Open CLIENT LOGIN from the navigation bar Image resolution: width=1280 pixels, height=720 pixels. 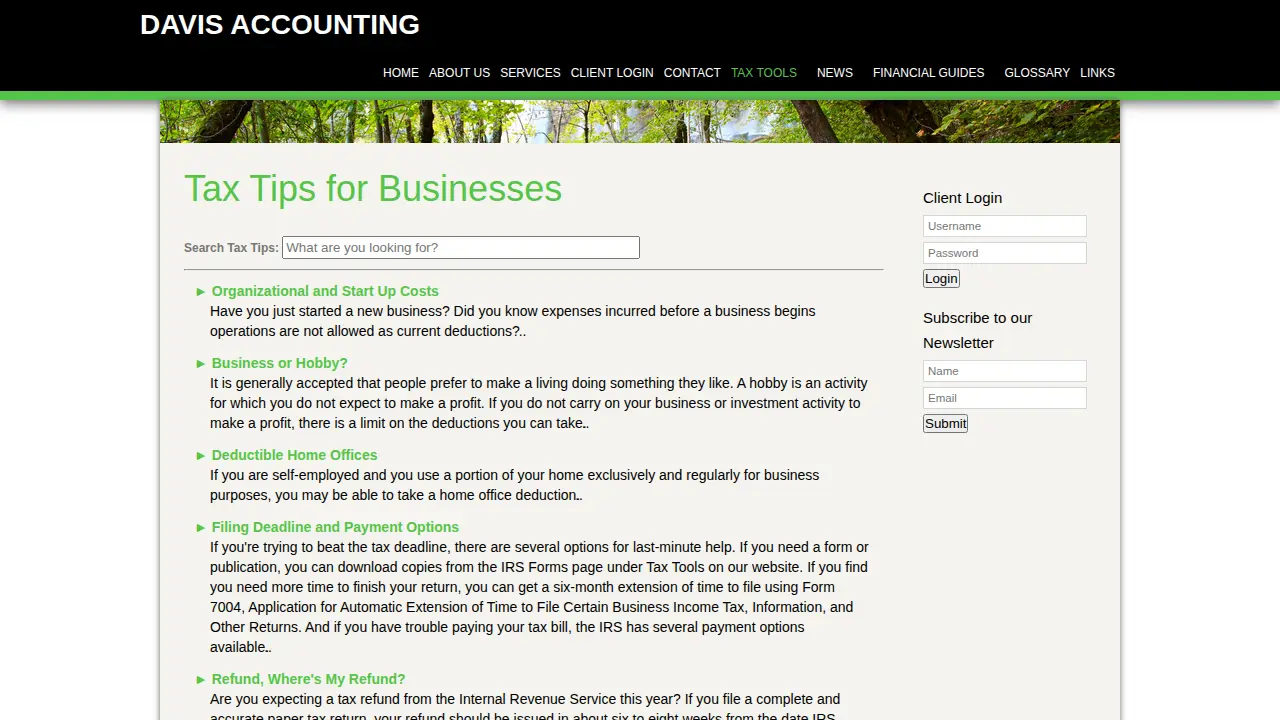tap(612, 73)
